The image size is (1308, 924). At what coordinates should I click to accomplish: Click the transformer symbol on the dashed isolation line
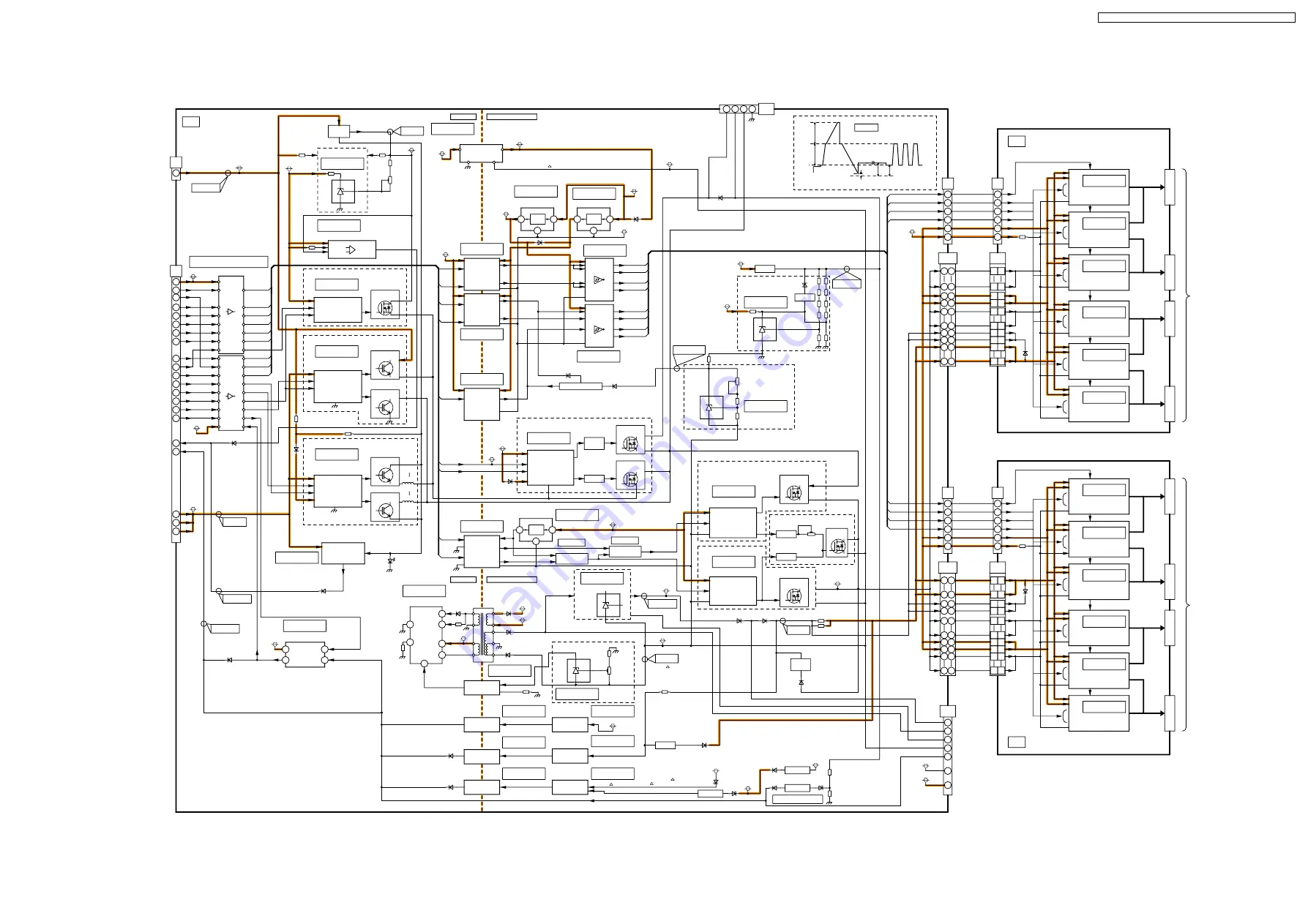pyautogui.click(x=482, y=635)
